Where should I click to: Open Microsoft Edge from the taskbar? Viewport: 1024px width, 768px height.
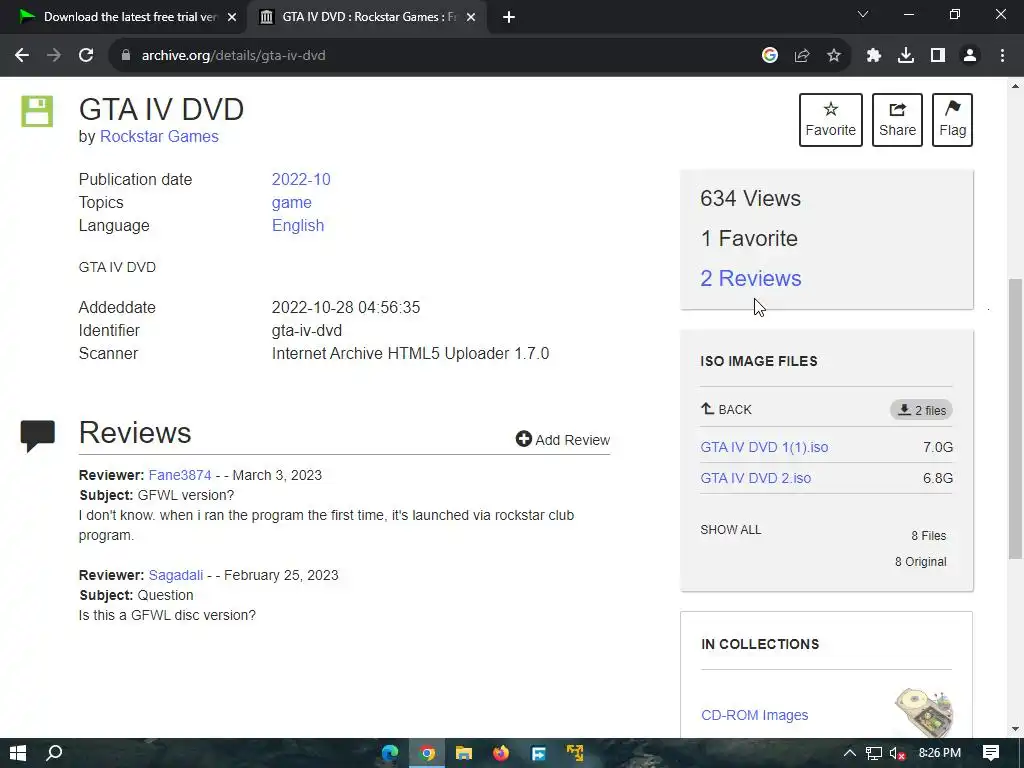click(x=390, y=753)
